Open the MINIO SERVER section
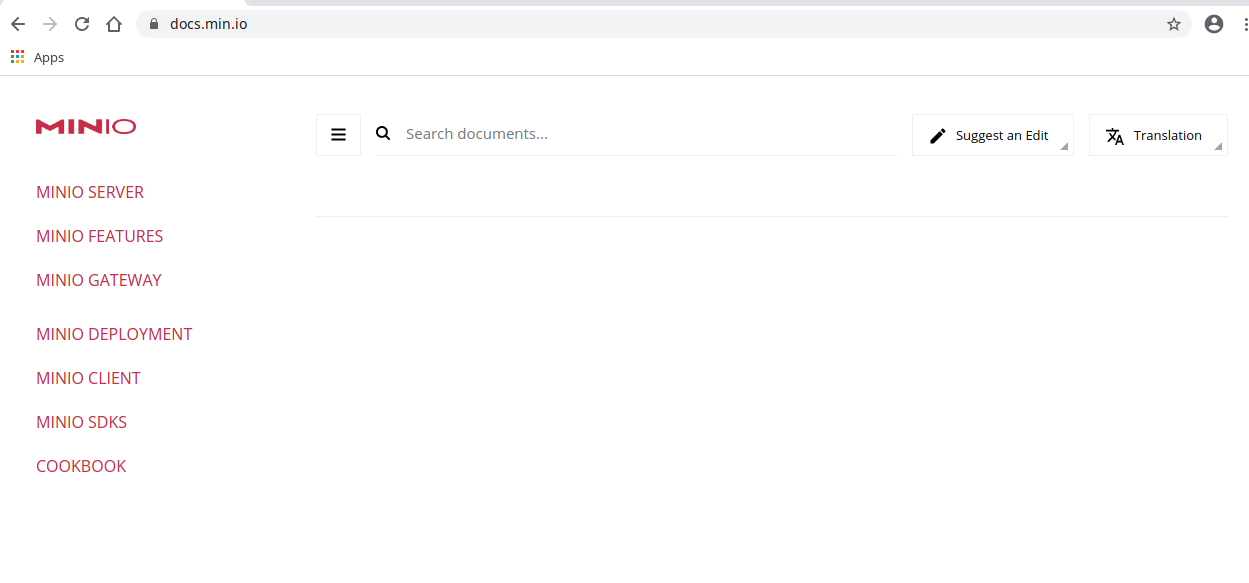The image size is (1249, 583). click(89, 192)
